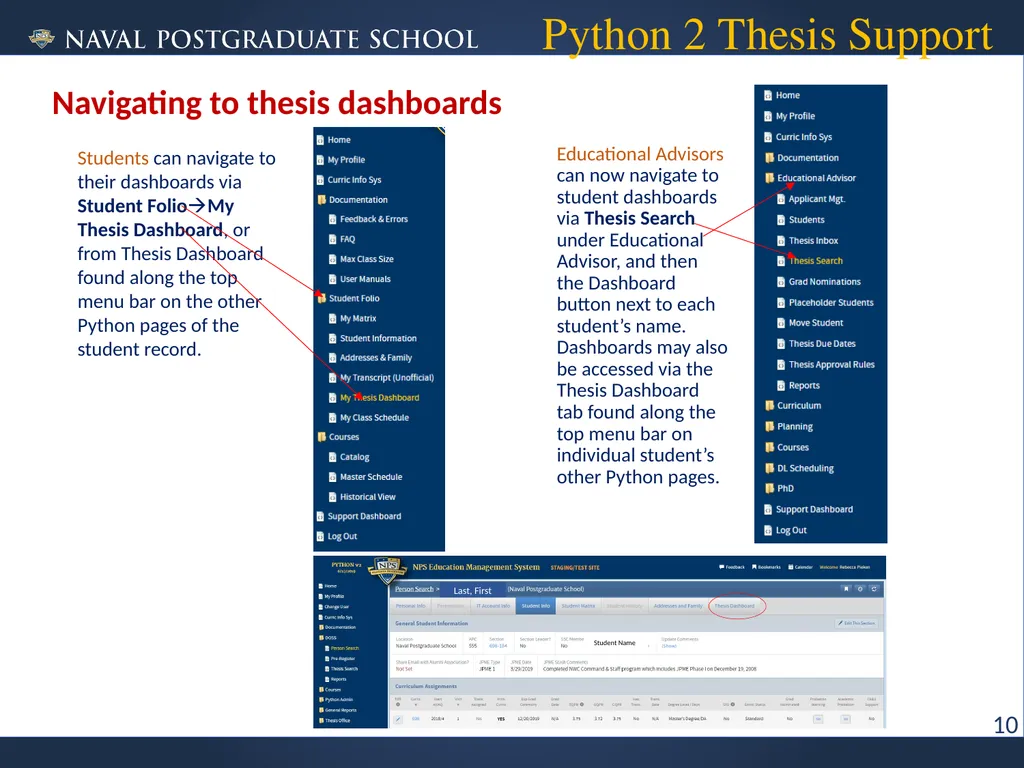Expand the Educational Advisor folder
This screenshot has width=1024, height=768.
click(810, 178)
